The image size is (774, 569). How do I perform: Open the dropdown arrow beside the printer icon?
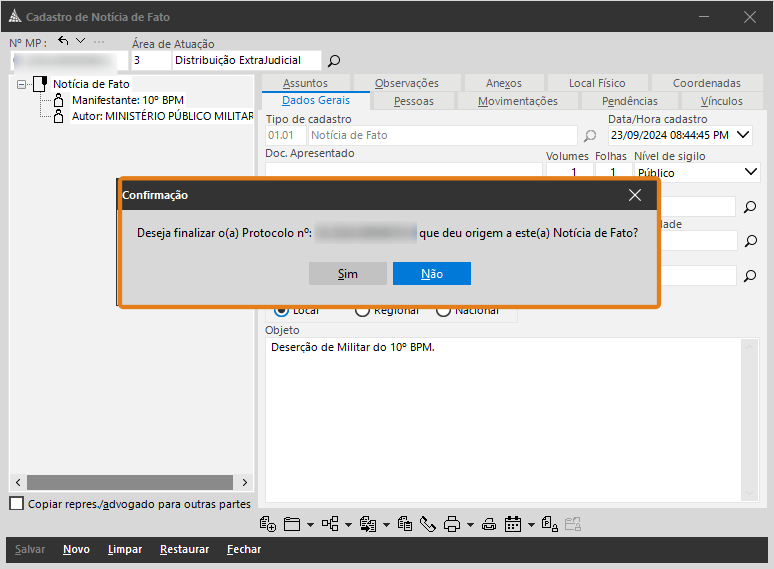tap(470, 525)
